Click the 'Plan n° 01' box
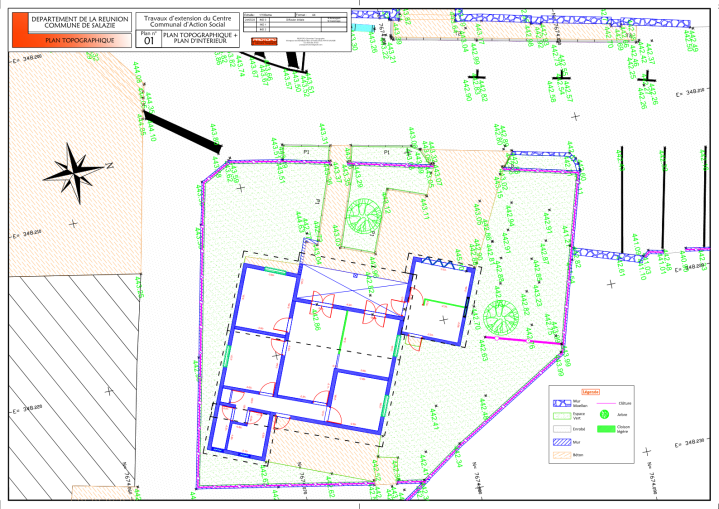Screen dimensions: 719x509 pyautogui.click(x=149, y=39)
